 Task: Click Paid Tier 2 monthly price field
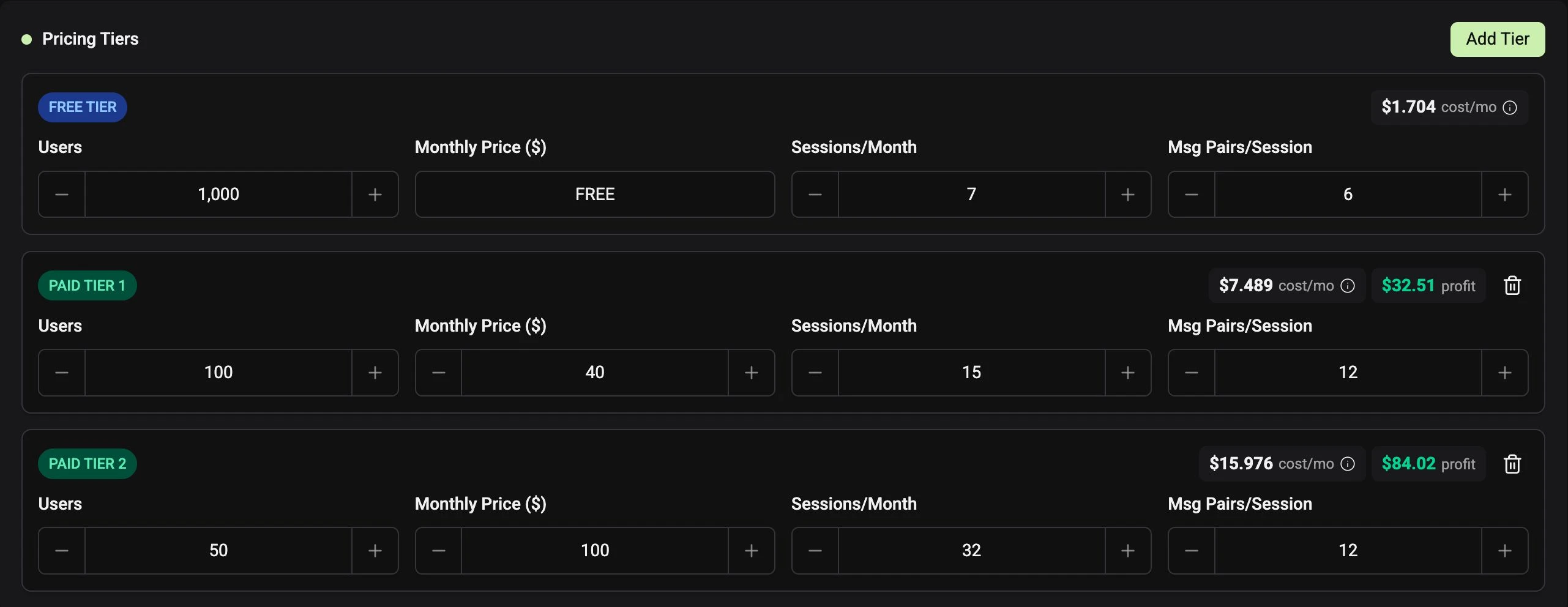[x=595, y=551]
